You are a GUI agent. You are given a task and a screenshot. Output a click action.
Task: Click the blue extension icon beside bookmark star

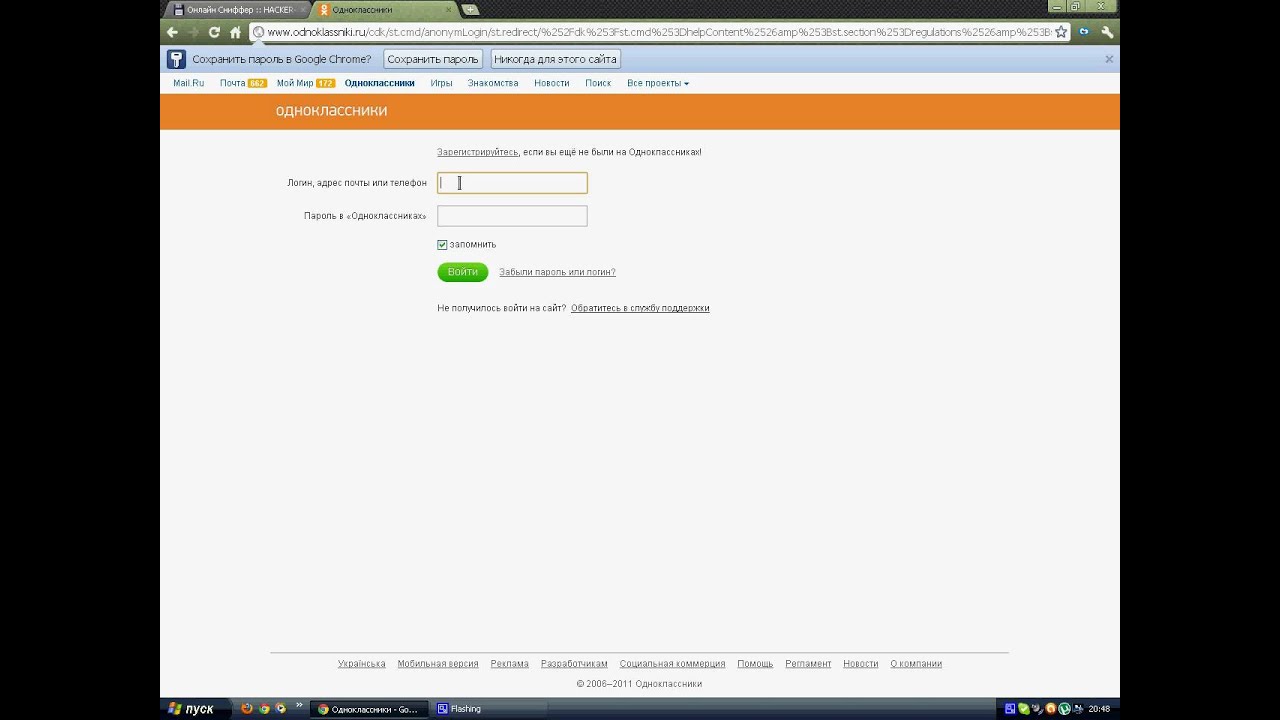[x=1084, y=32]
